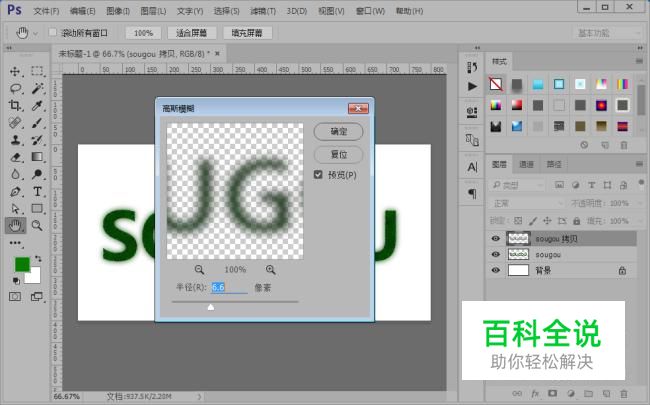Select the Zoom magnifier tool
Image resolution: width=650 pixels, height=405 pixels.
pos(37,226)
